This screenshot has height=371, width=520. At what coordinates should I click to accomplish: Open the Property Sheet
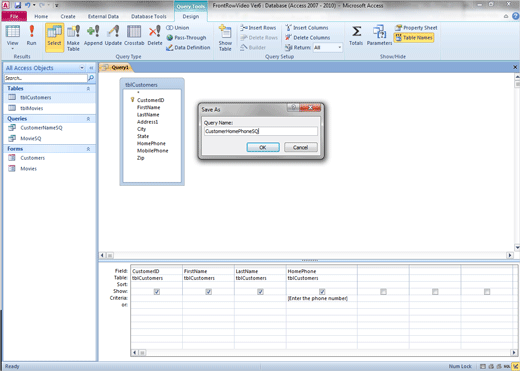(x=416, y=28)
